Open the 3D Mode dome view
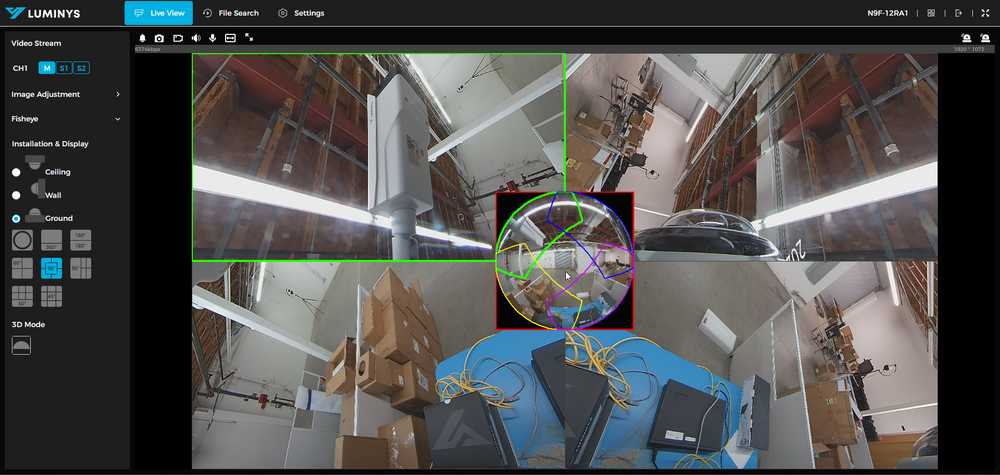Viewport: 1000px width, 475px height. click(22, 344)
